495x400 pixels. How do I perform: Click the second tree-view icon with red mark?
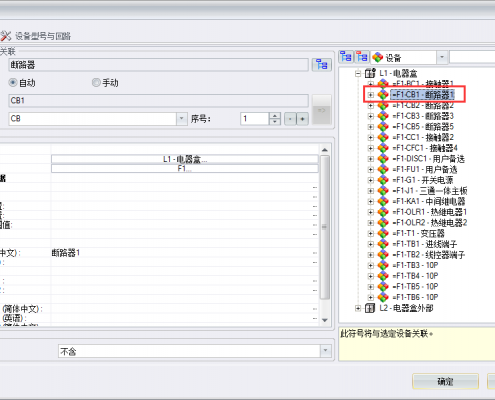[x=362, y=57]
